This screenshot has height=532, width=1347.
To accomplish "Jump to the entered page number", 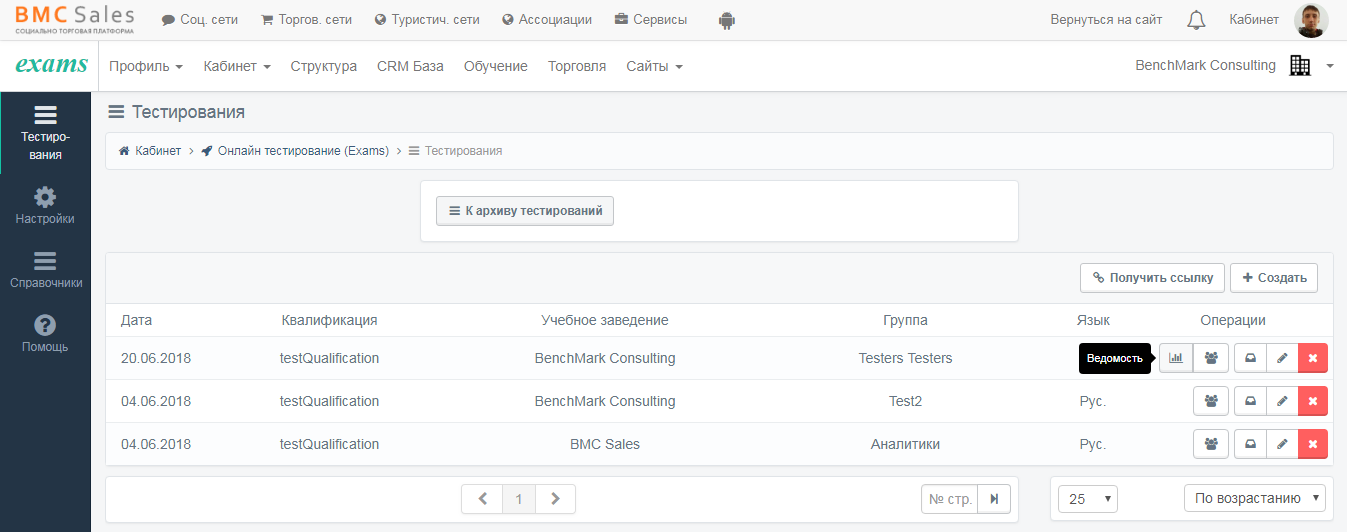I will click(994, 499).
